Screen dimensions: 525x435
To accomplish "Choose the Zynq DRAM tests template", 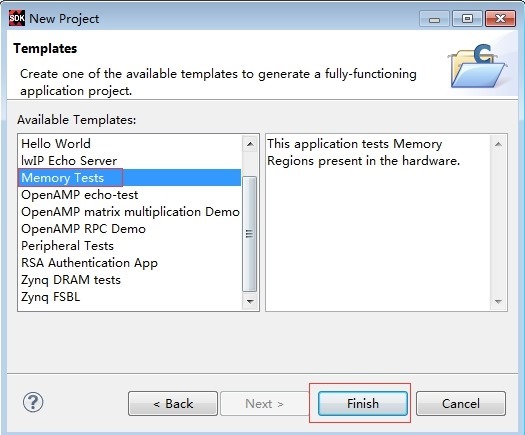I will coord(130,280).
